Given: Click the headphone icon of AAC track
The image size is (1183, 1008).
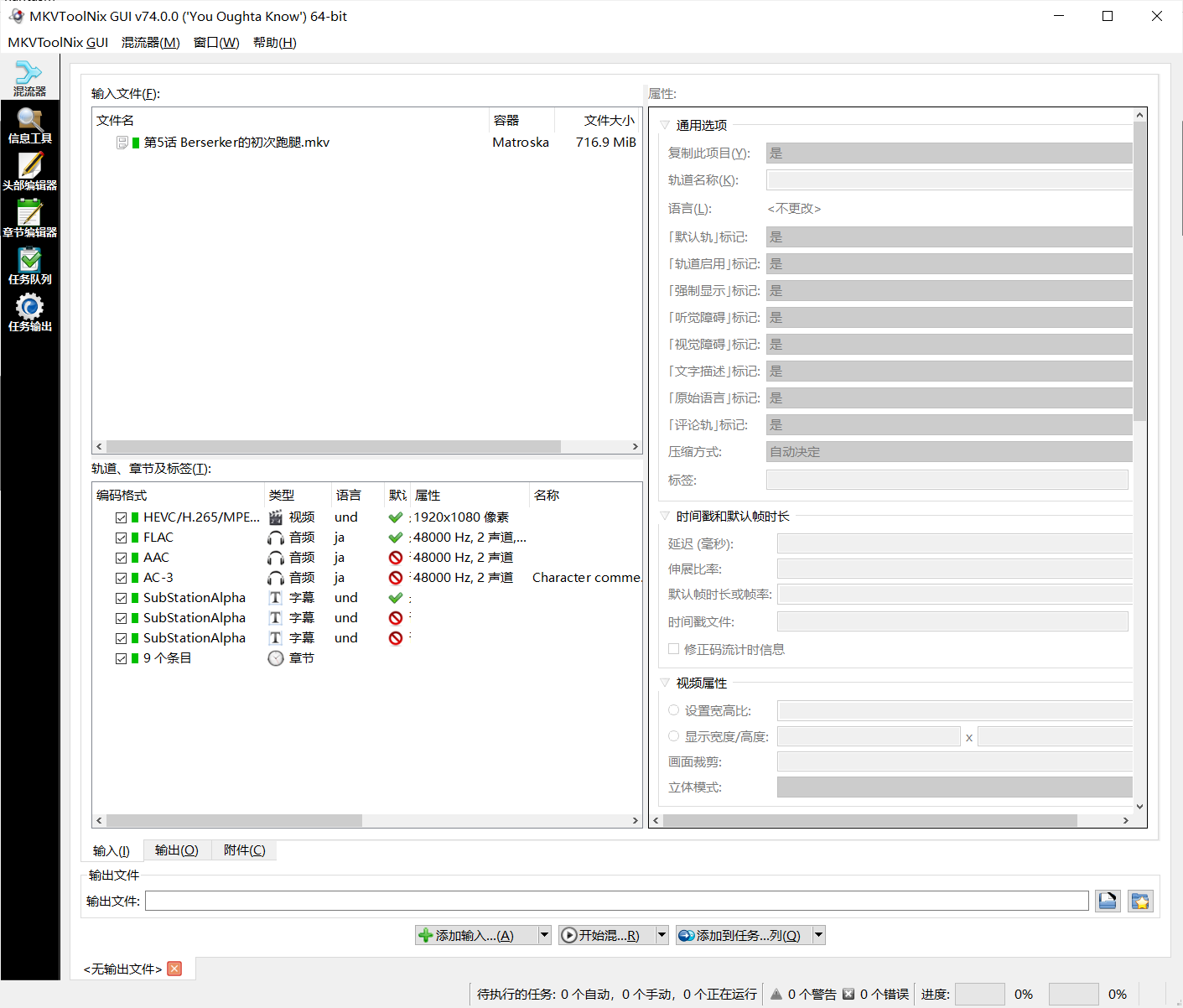Looking at the screenshot, I should point(275,558).
